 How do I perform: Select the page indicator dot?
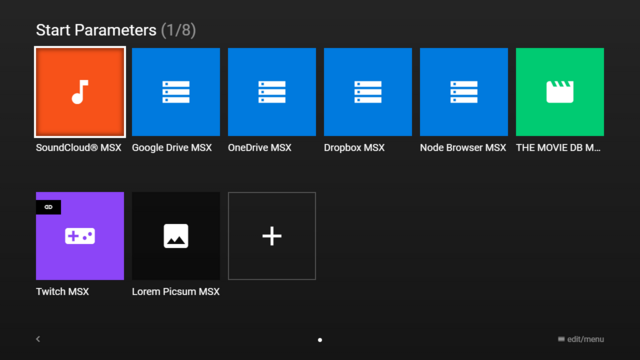(x=320, y=340)
